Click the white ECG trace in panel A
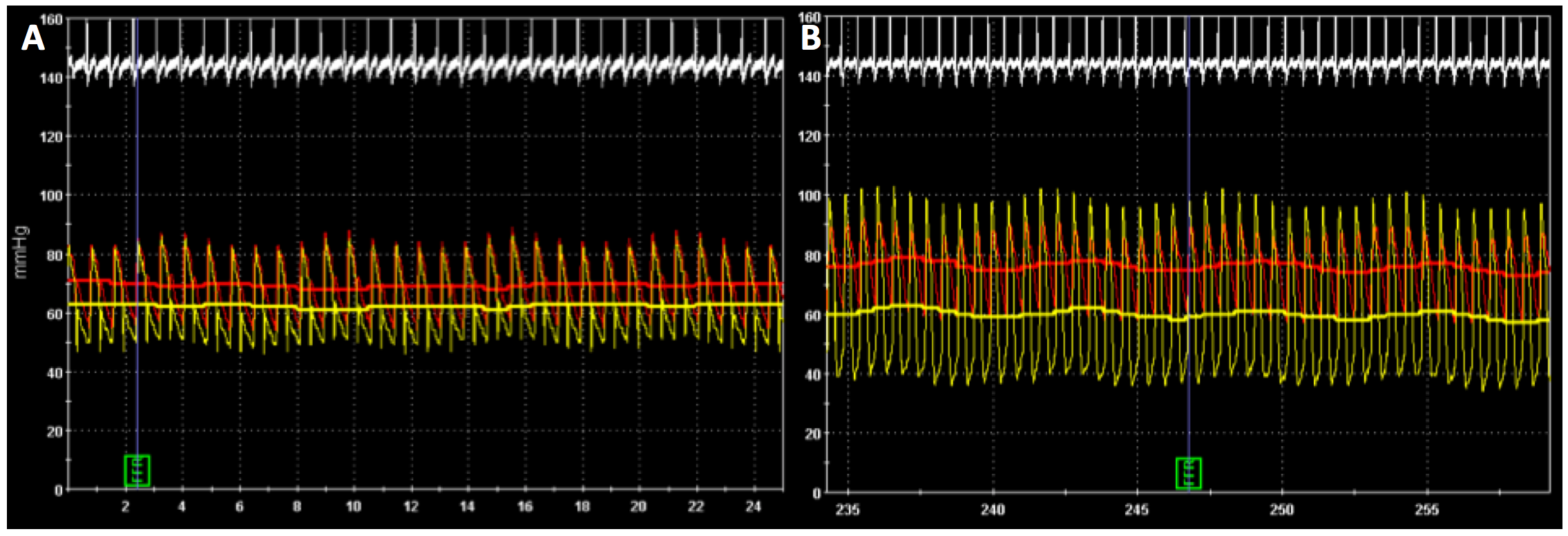Viewport: 1568px width, 536px height. point(414,67)
